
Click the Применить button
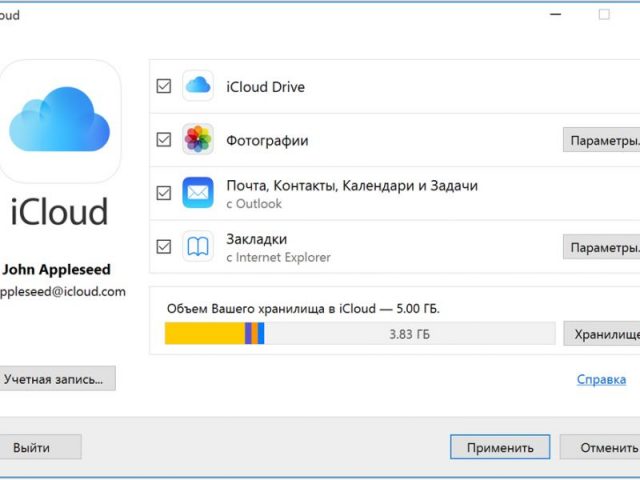[500, 447]
